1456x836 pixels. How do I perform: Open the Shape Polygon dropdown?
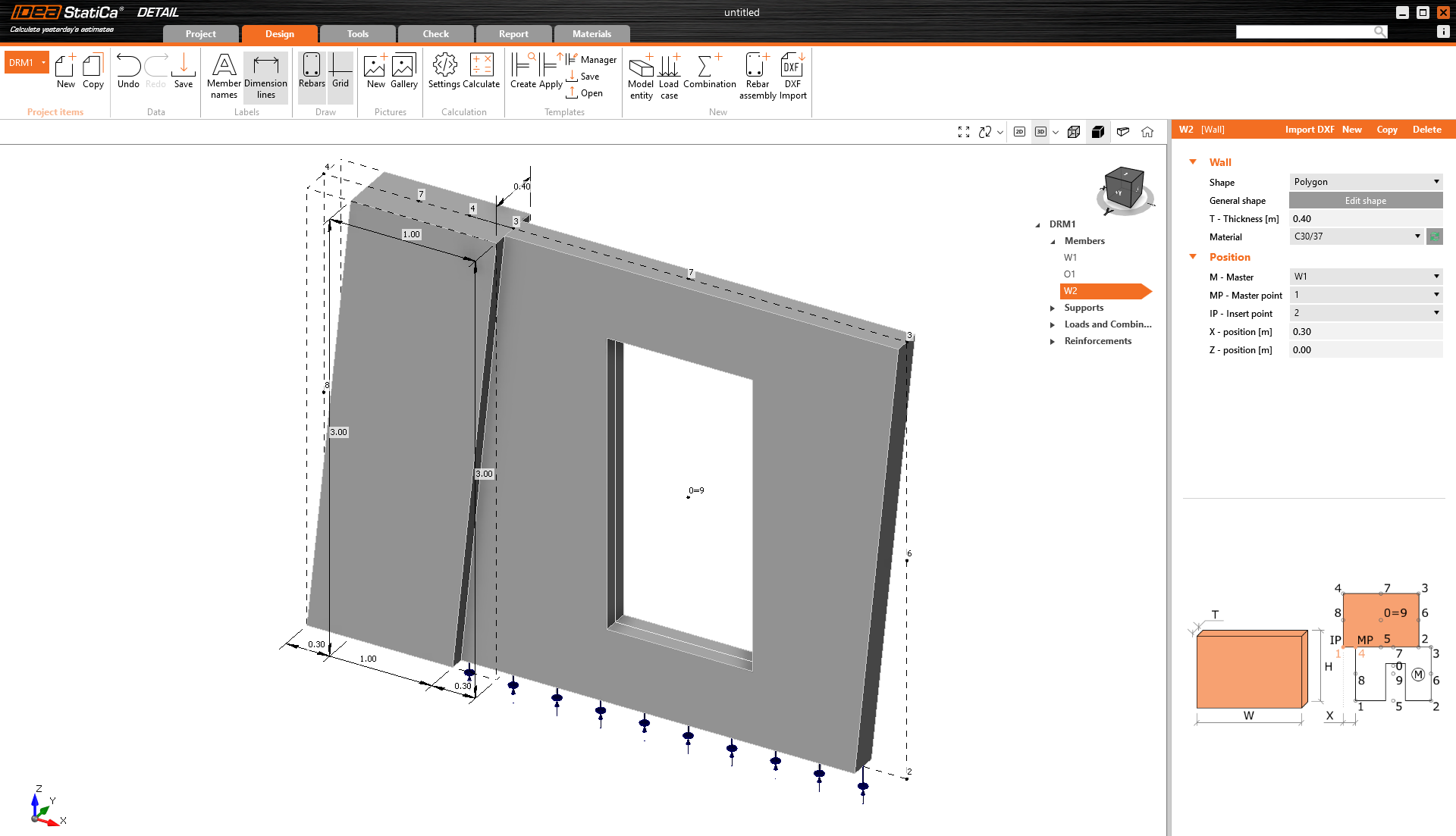pyautogui.click(x=1365, y=182)
